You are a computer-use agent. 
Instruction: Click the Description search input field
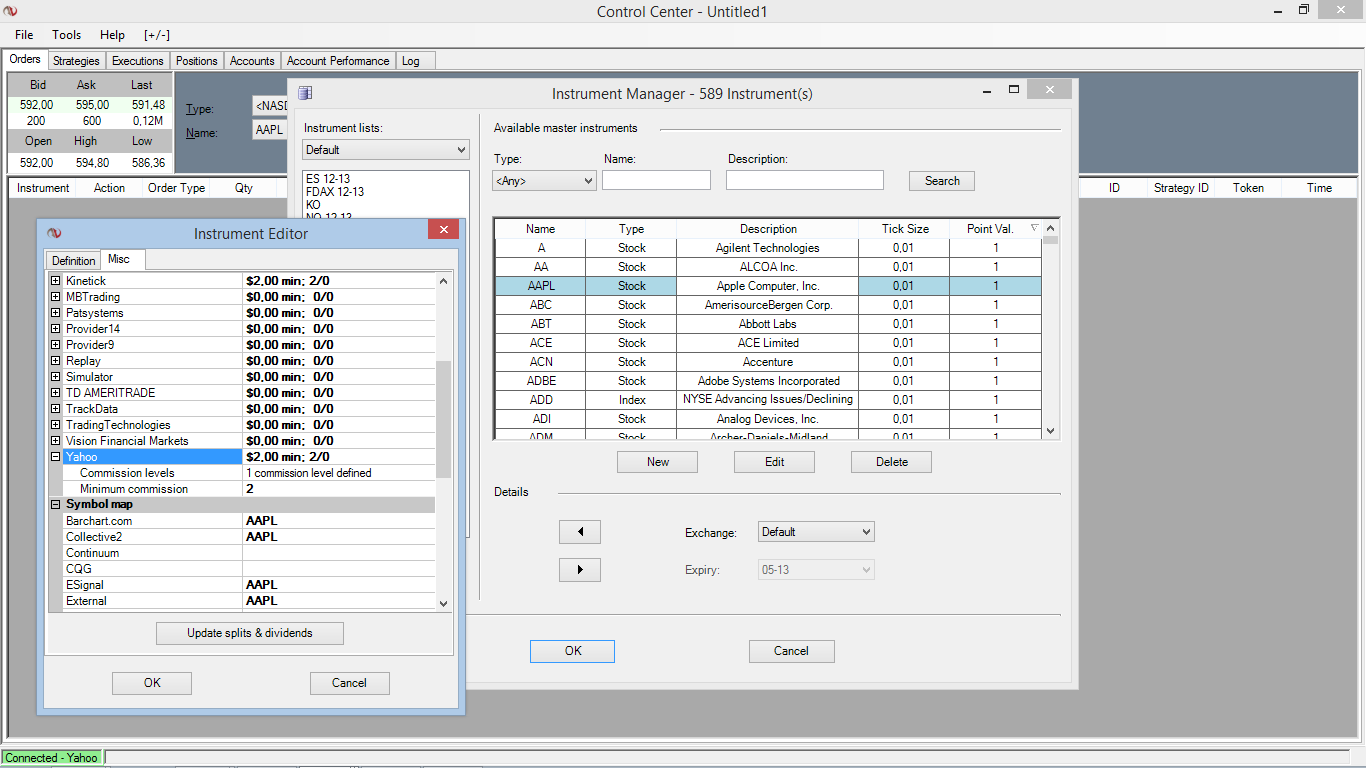tap(804, 181)
